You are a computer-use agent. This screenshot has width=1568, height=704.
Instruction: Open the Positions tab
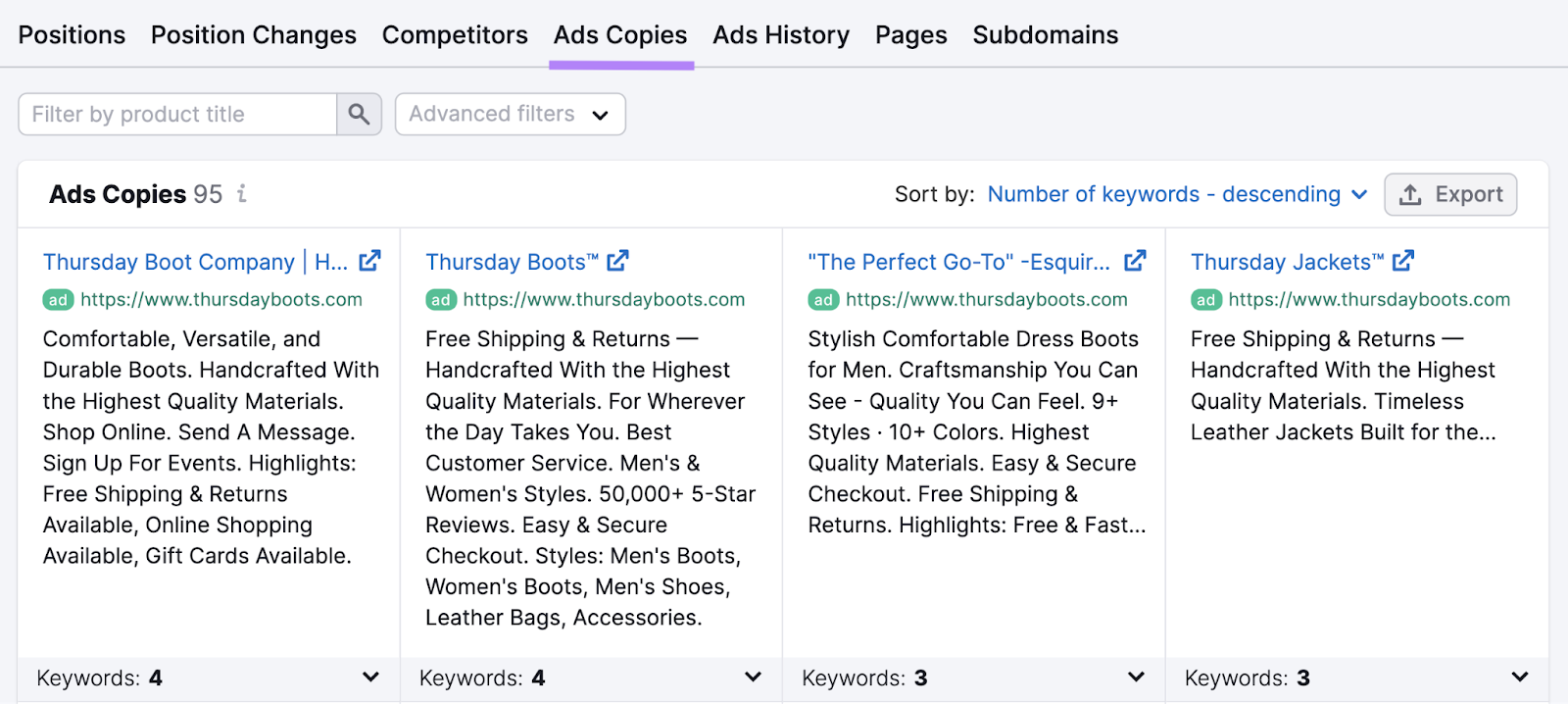point(72,35)
